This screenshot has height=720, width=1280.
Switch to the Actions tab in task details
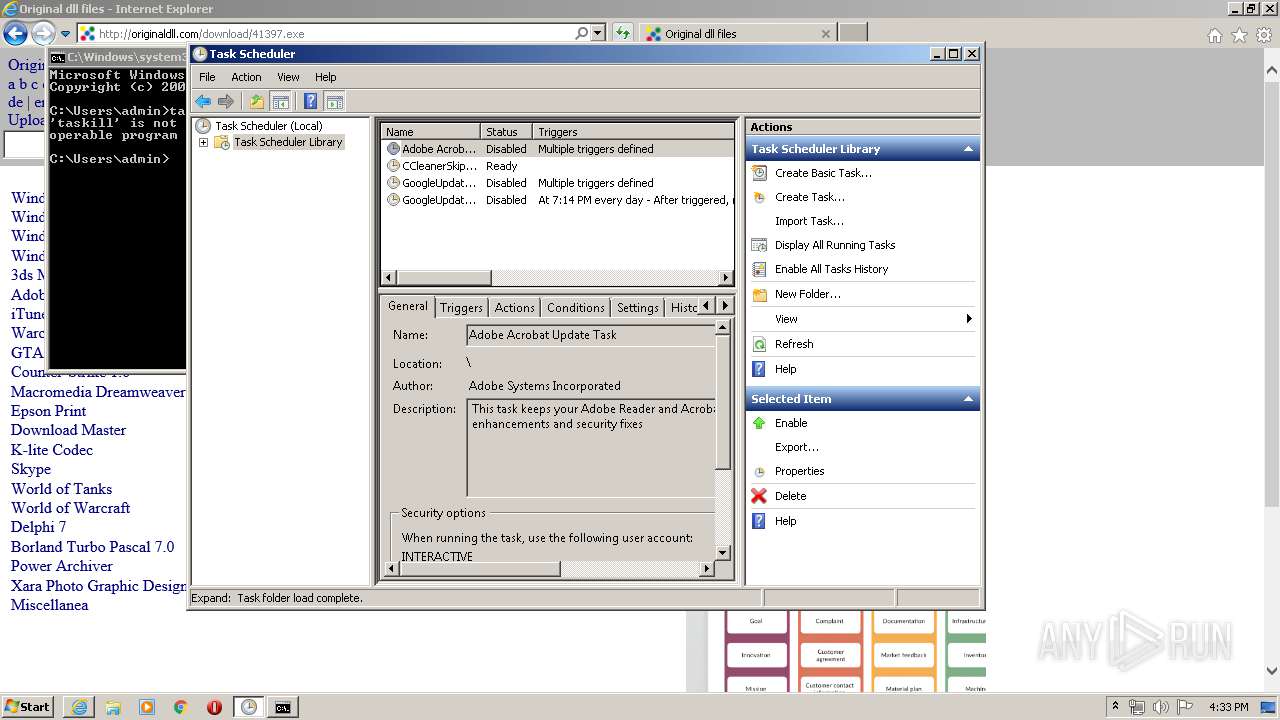[514, 307]
